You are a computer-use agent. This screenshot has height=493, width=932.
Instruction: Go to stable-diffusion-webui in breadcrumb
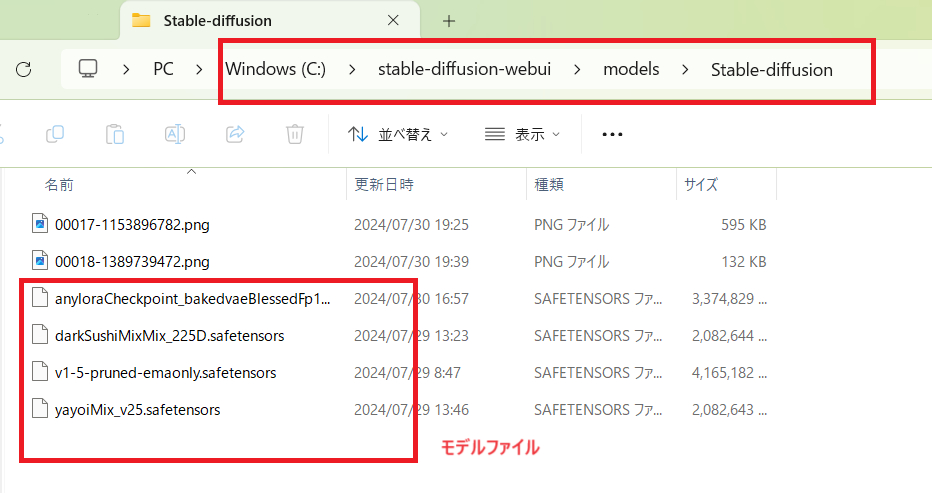click(464, 69)
